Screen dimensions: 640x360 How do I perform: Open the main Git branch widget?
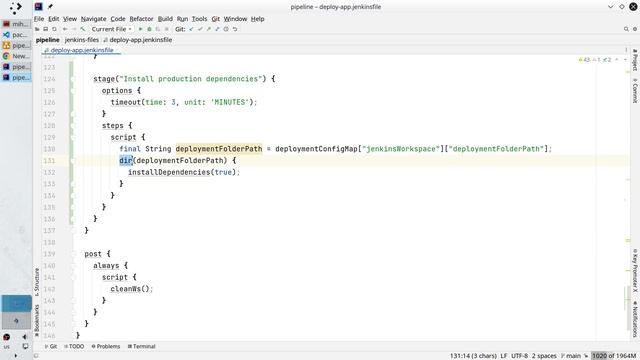[x=571, y=356]
